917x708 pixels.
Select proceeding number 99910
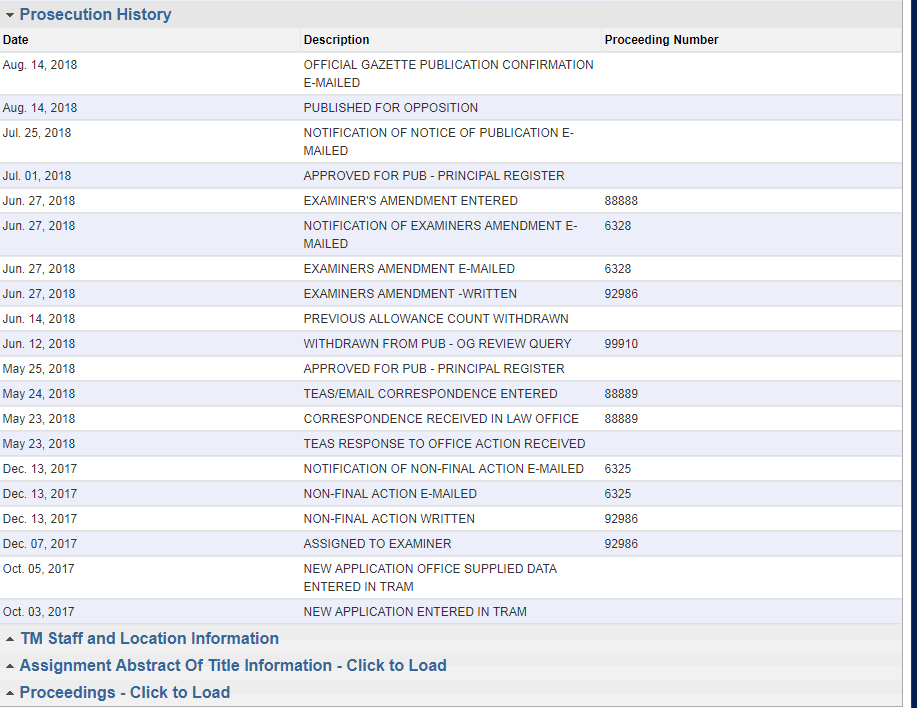tap(621, 344)
